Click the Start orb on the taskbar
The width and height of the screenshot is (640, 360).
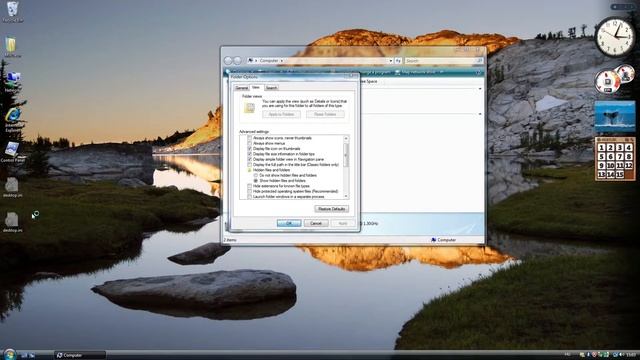point(9,354)
